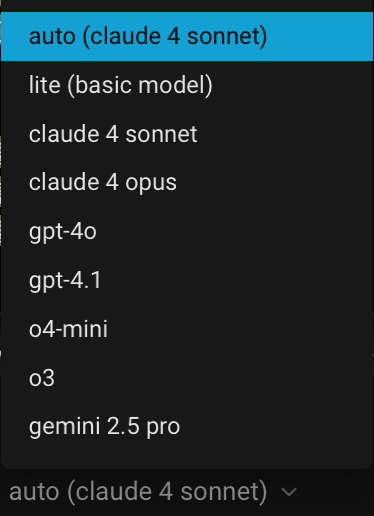Switch model to claude 4 opus
This screenshot has width=374, height=516.
tap(187, 183)
